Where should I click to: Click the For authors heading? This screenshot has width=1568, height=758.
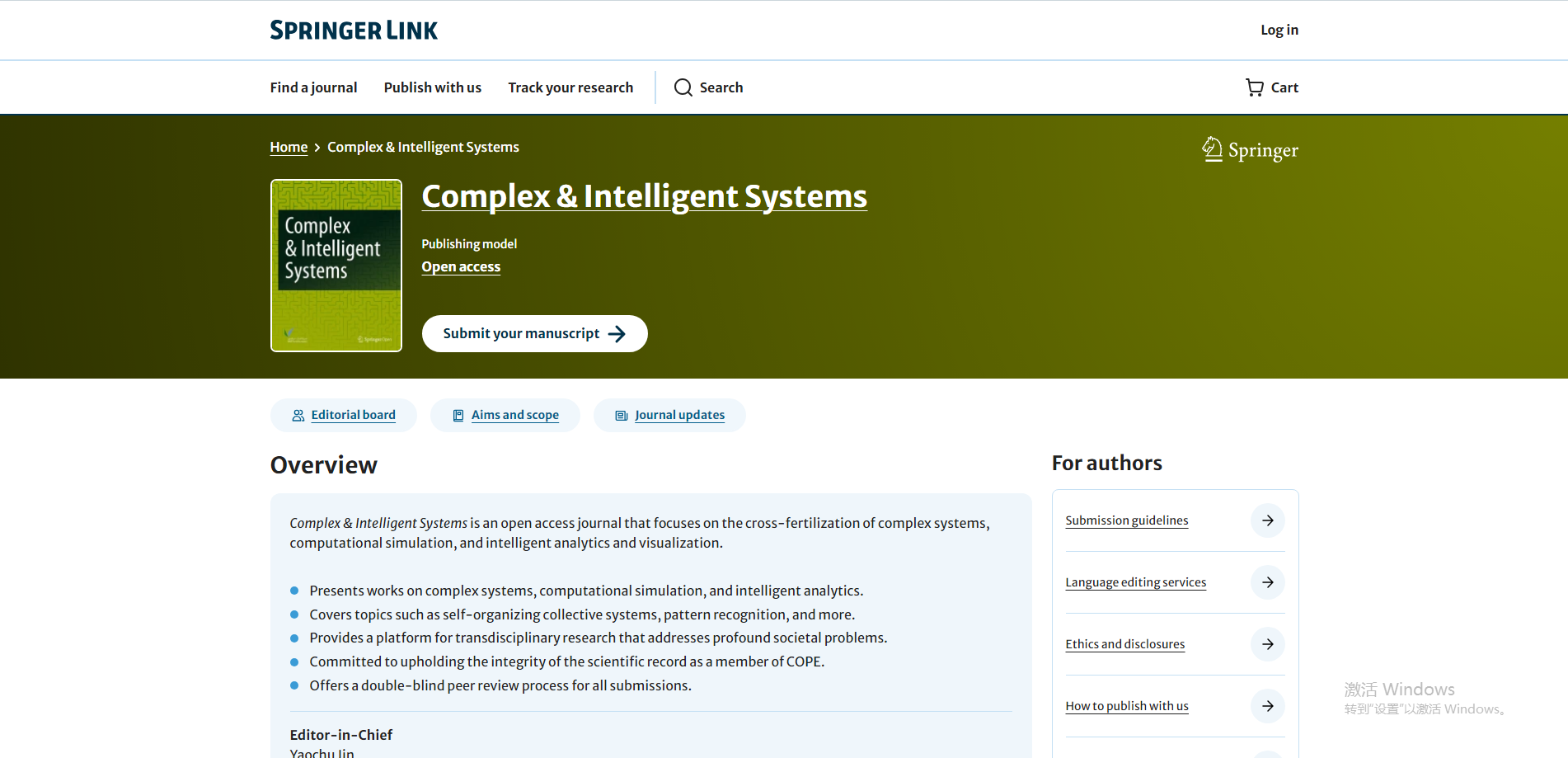tap(1107, 464)
